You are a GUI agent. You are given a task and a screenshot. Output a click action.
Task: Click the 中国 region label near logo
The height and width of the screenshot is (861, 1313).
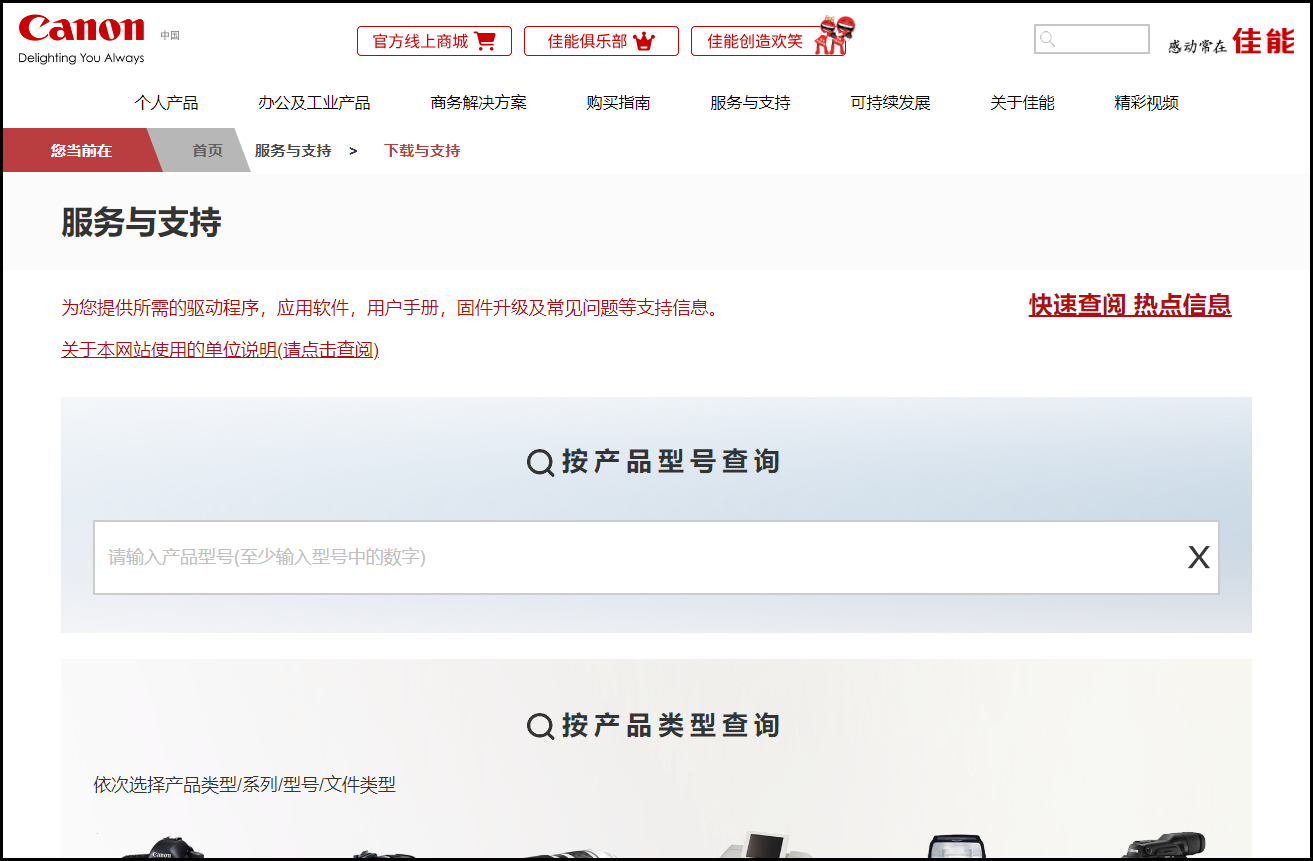coord(170,35)
